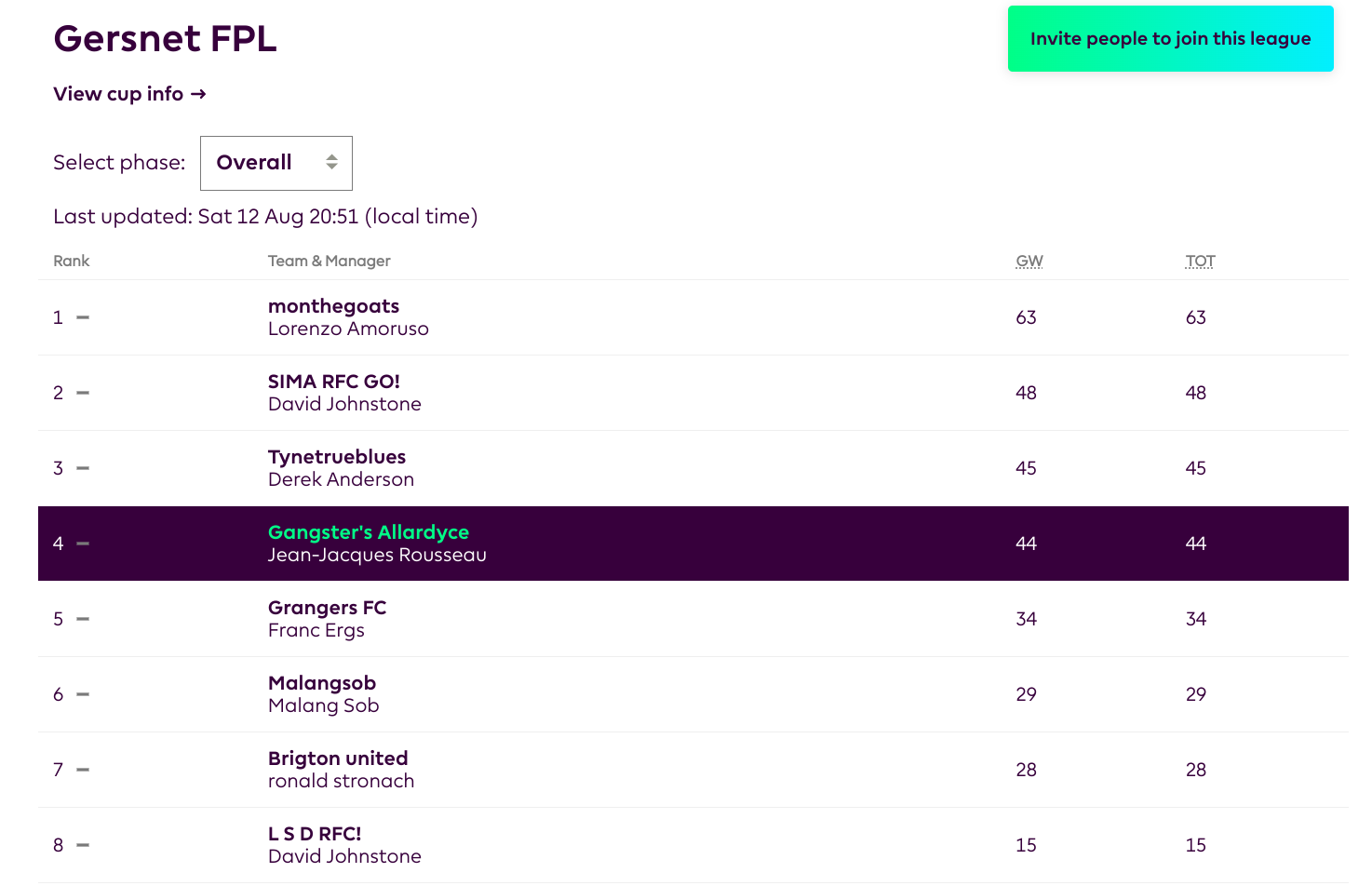Open the L S D RFC! team

314,834
